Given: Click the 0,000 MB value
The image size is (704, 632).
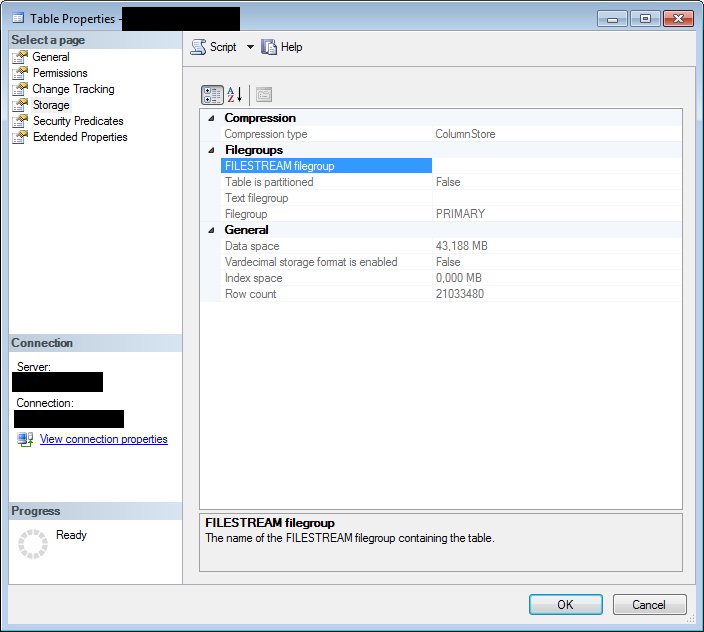Looking at the screenshot, I should click(x=458, y=278).
